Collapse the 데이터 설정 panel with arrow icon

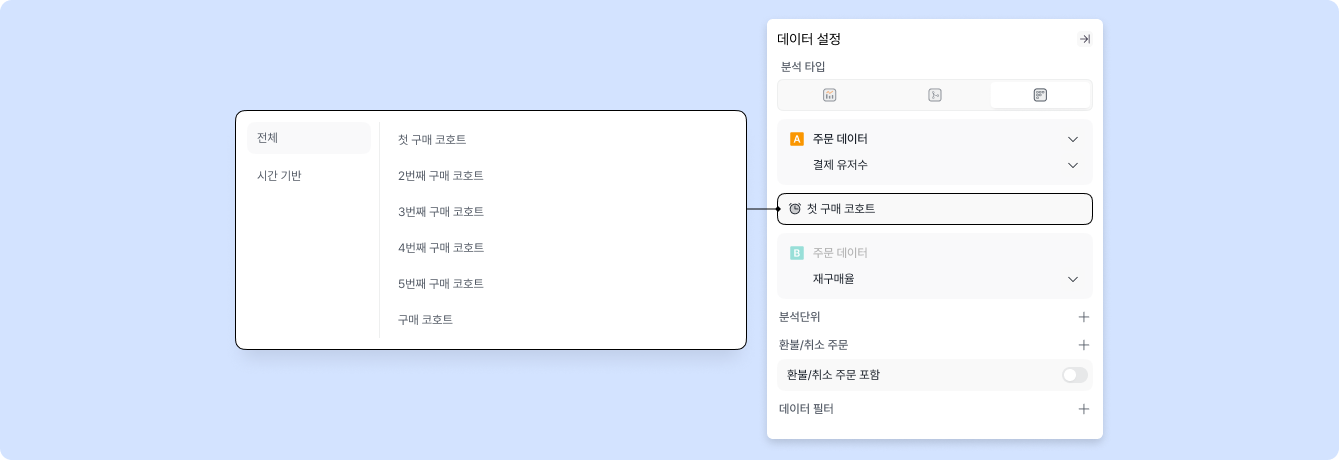tap(1084, 39)
